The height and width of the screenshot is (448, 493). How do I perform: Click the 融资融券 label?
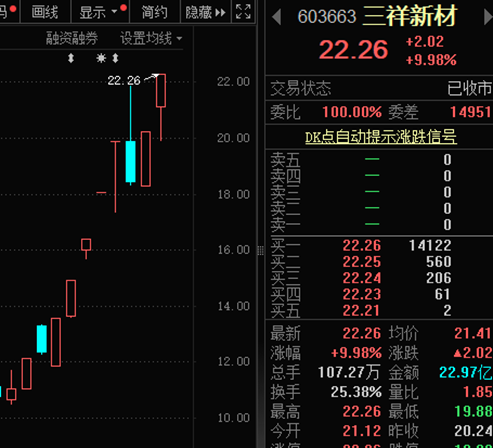72,38
